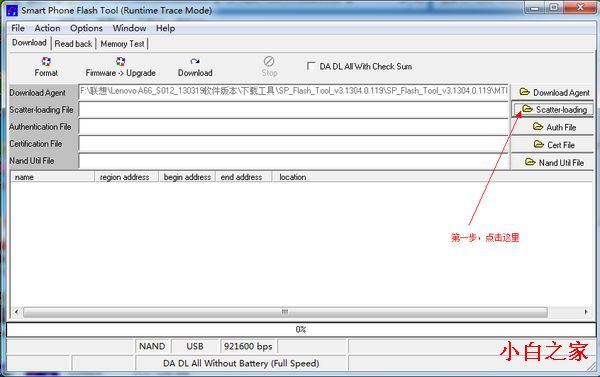Screen dimensions: 600x377
Task: Enable DA DL All With Check Sum
Action: click(x=311, y=66)
